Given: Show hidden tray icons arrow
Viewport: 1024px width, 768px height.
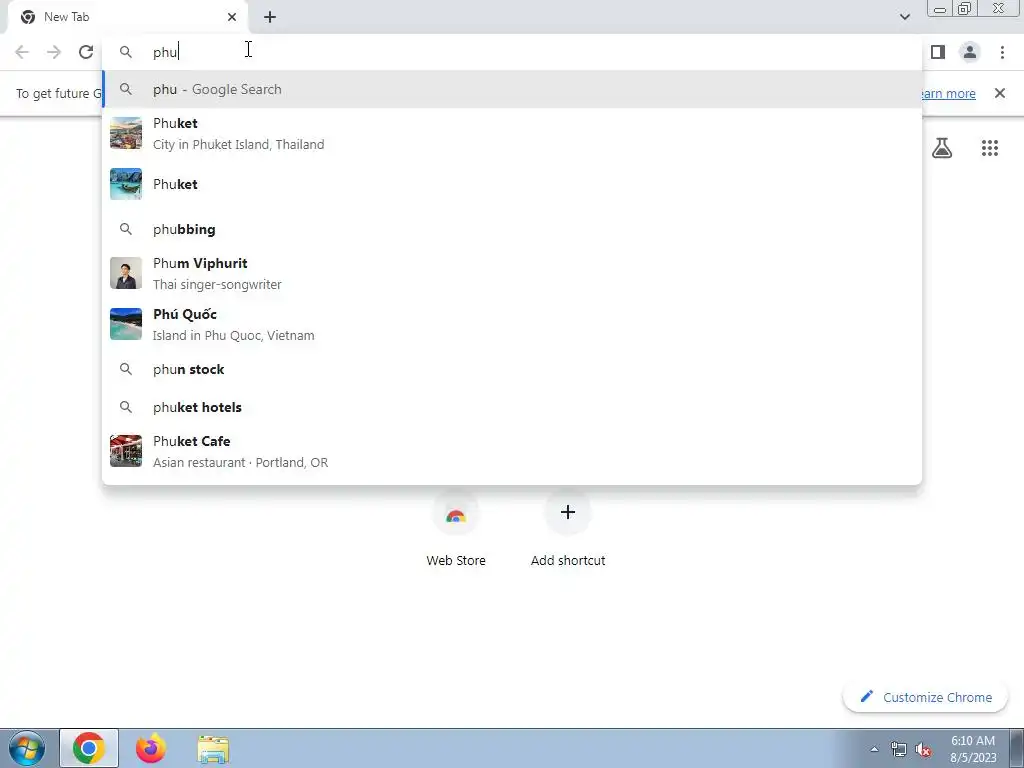Looking at the screenshot, I should [x=874, y=749].
